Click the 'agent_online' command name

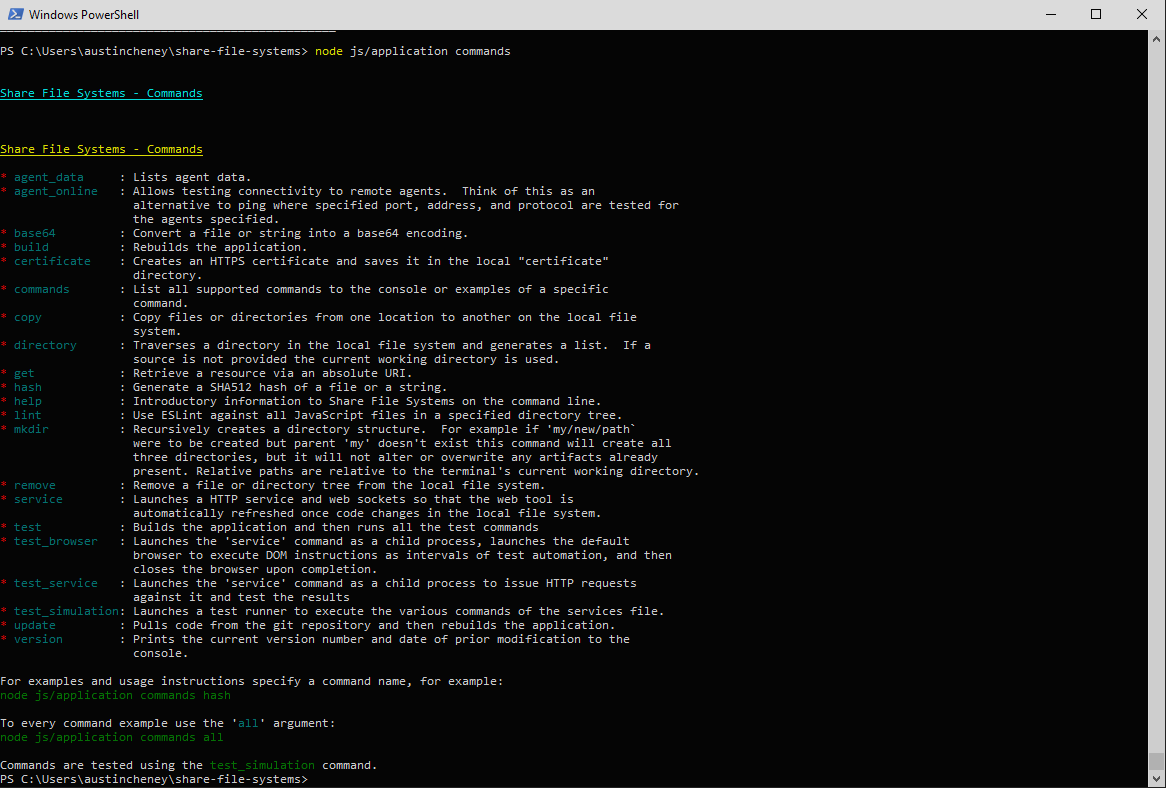(x=56, y=191)
